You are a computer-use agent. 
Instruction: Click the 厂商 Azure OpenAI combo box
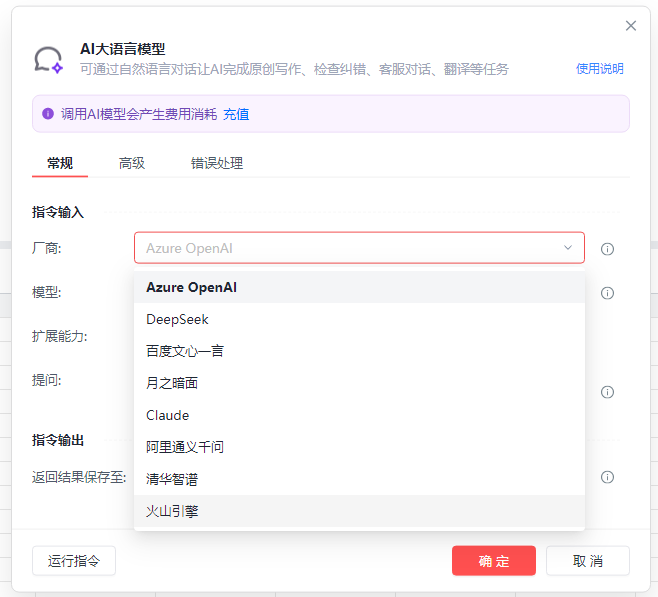pyautogui.click(x=359, y=248)
